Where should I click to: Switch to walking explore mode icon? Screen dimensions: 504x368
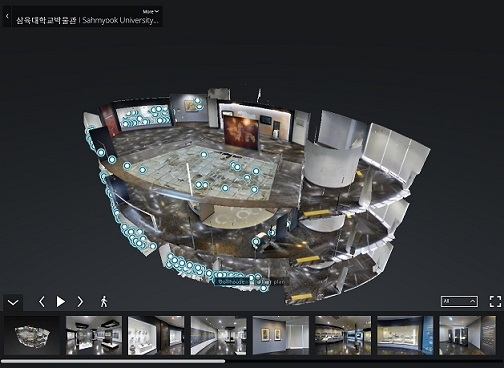click(104, 302)
